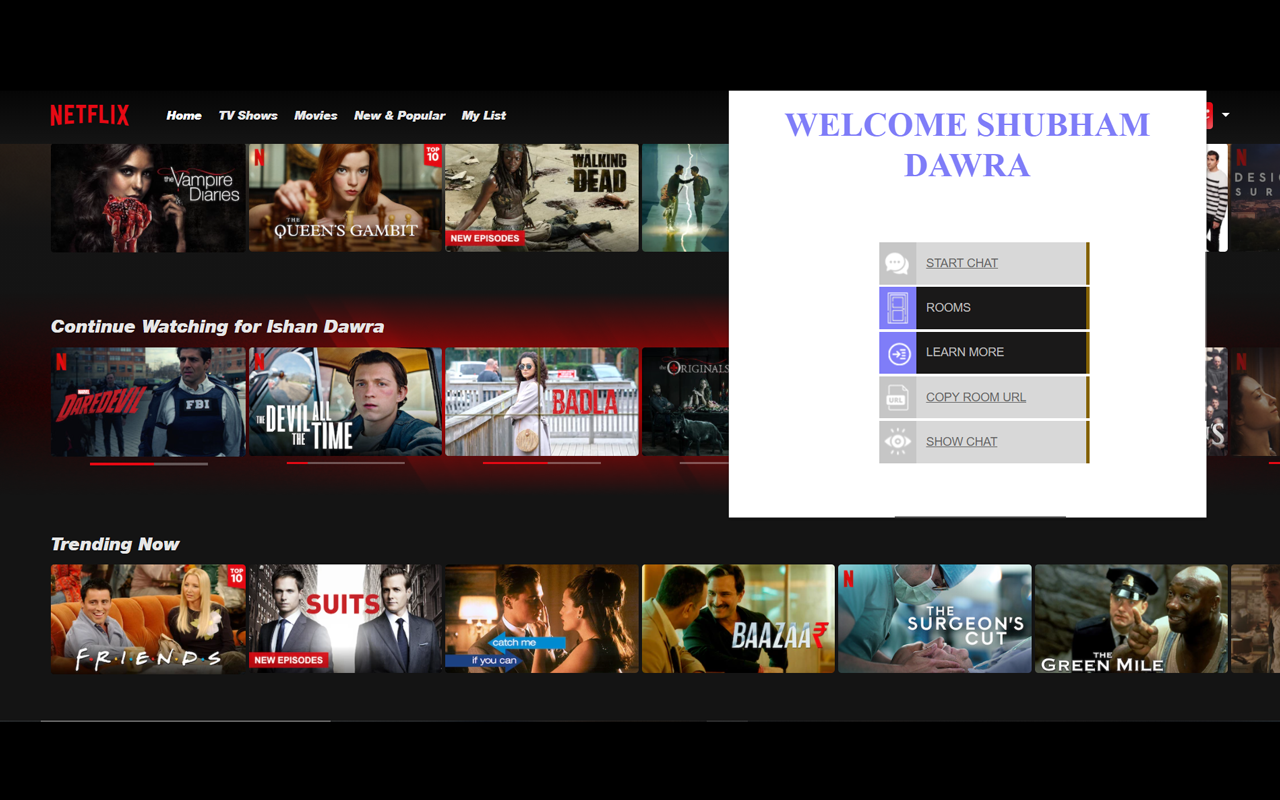Click the Netflix logo

[x=89, y=115]
